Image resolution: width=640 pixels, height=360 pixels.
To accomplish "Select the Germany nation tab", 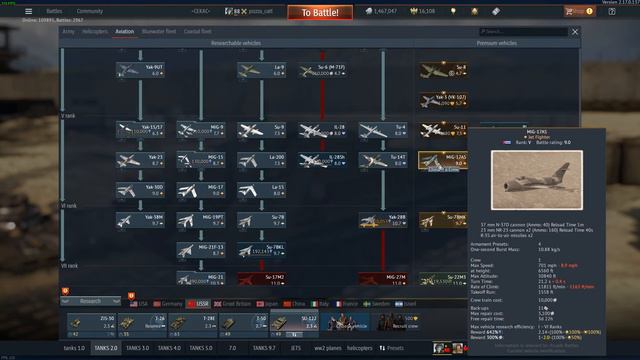I will [168, 304].
